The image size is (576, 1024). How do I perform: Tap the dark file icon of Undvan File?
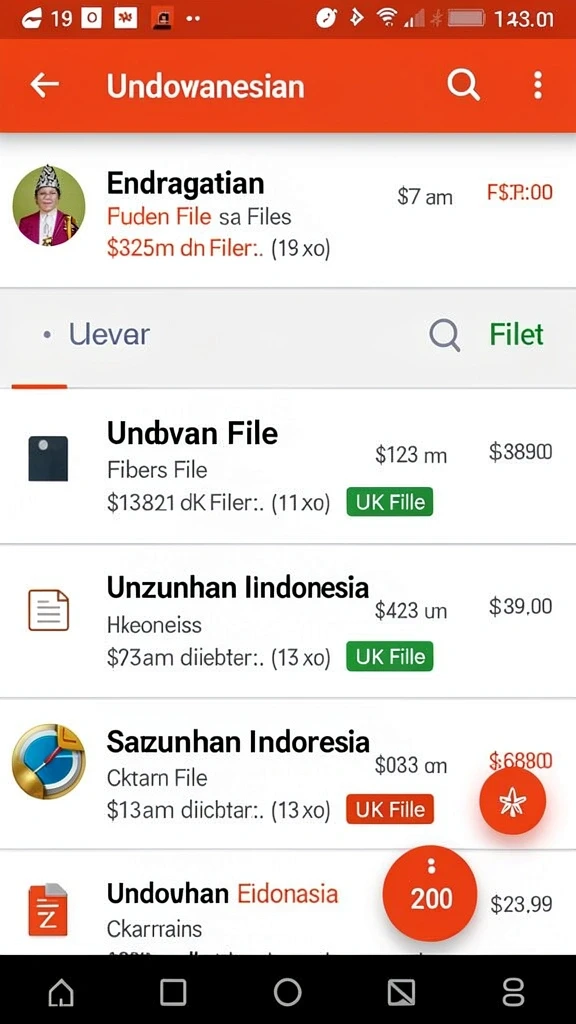pos(48,458)
